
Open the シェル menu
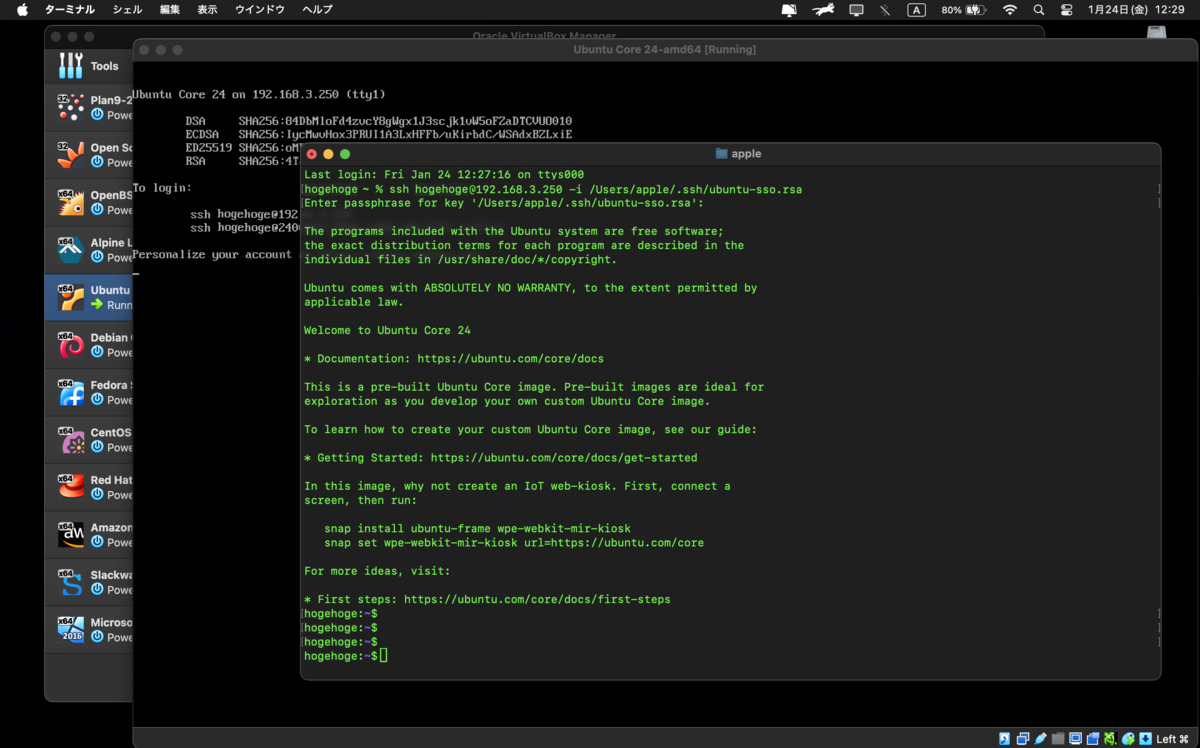click(x=127, y=10)
